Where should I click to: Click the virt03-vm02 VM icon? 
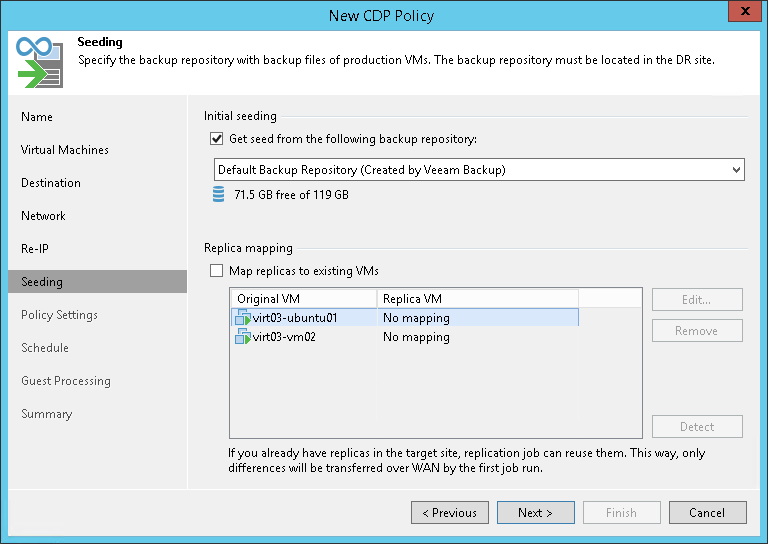(x=243, y=337)
